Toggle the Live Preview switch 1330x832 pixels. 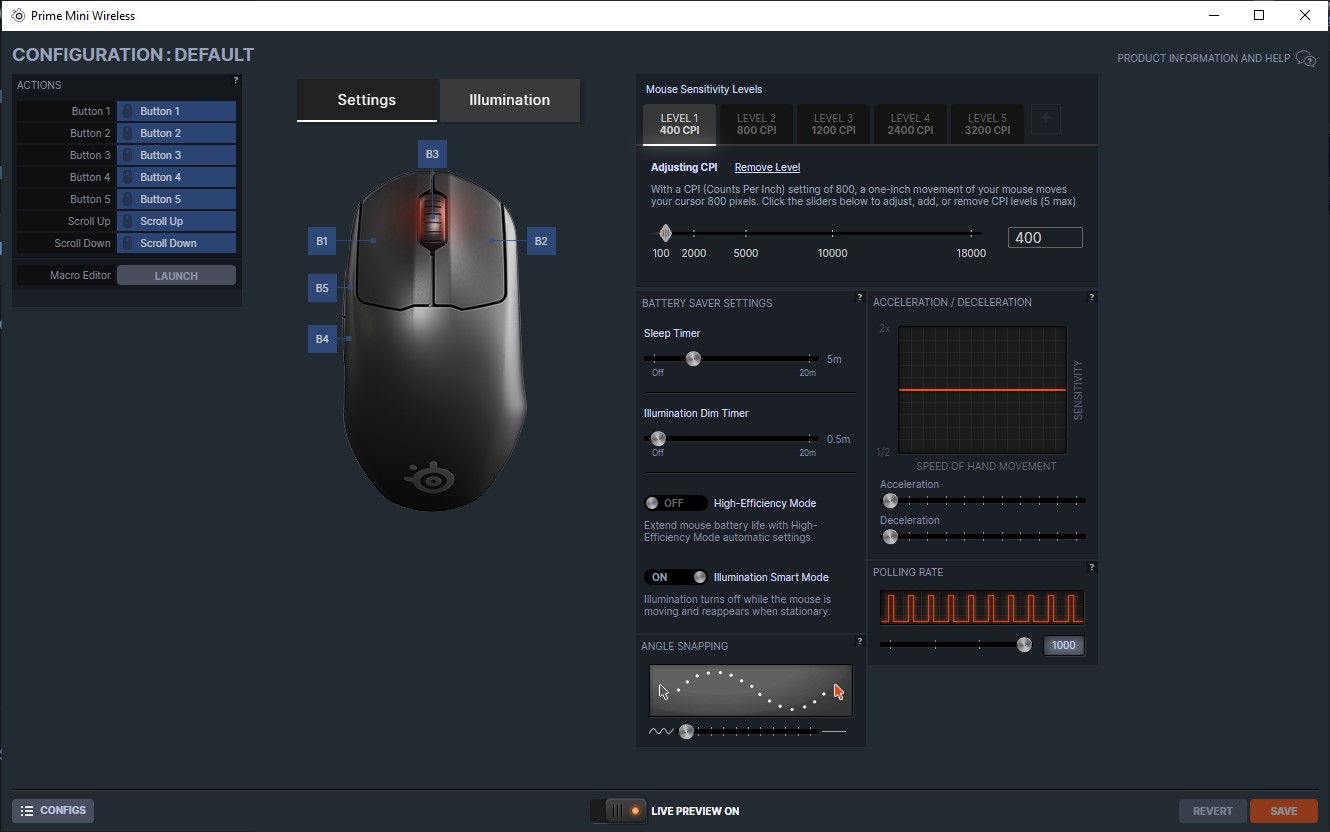(x=619, y=811)
